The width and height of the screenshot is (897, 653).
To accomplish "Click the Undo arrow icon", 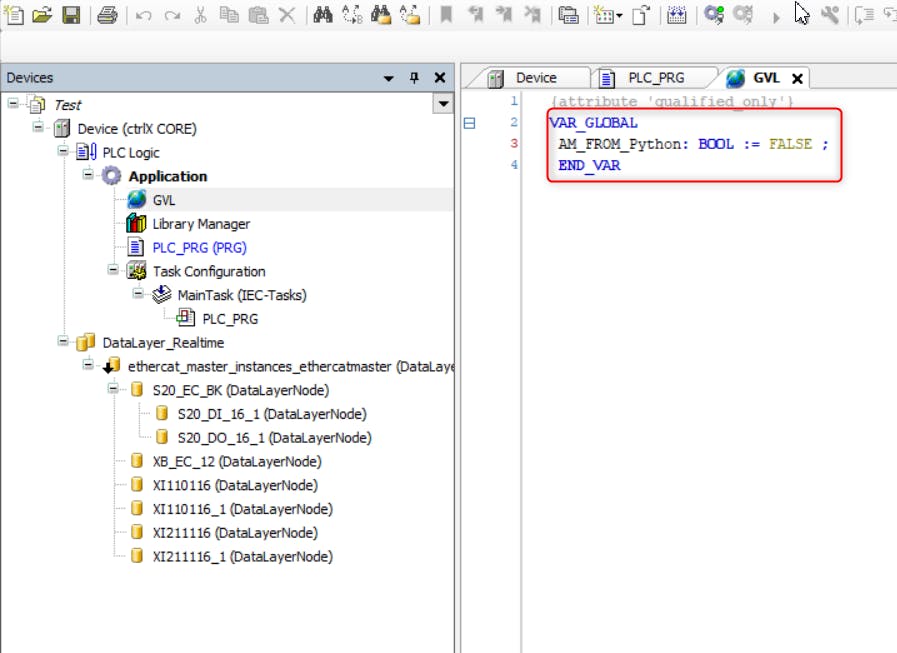I will coord(144,15).
